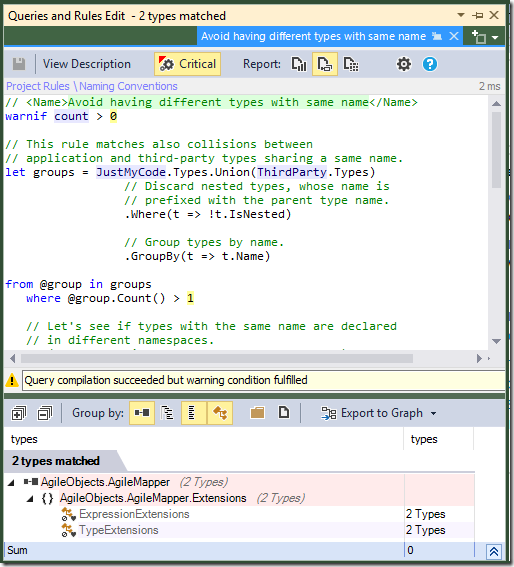Click the folder icon in results toolbar

(257, 413)
